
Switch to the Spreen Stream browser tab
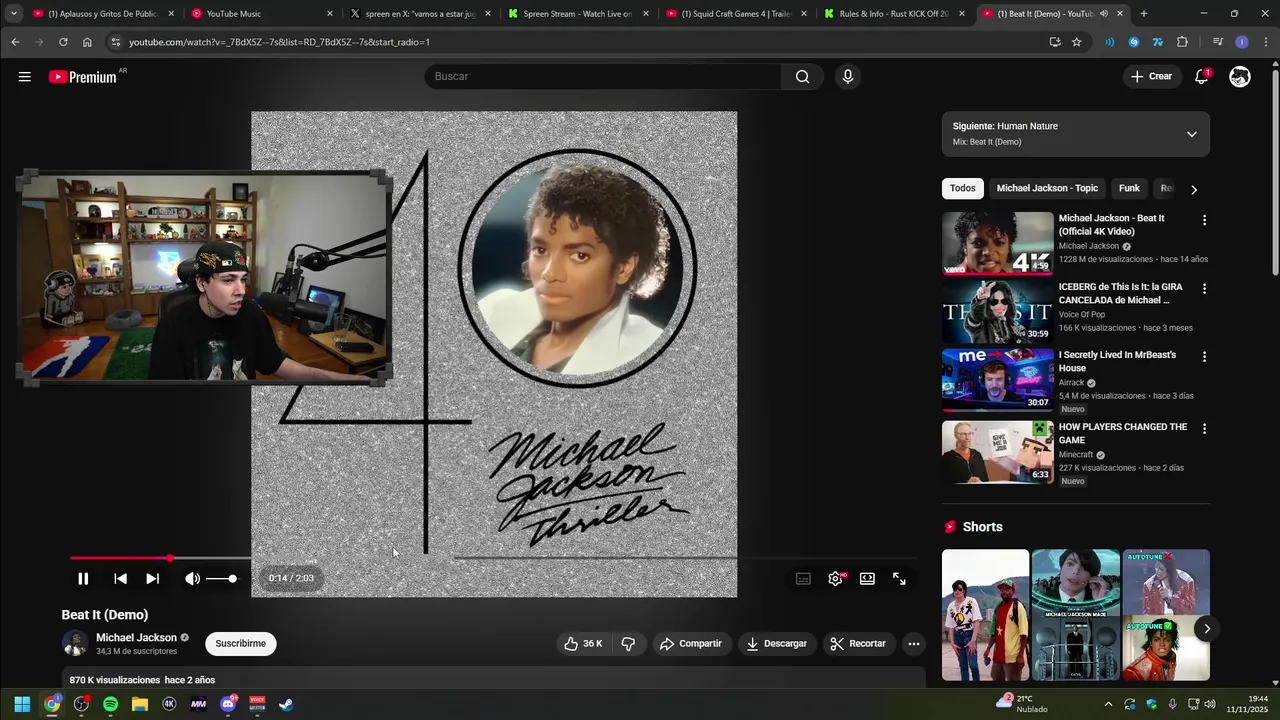(578, 14)
